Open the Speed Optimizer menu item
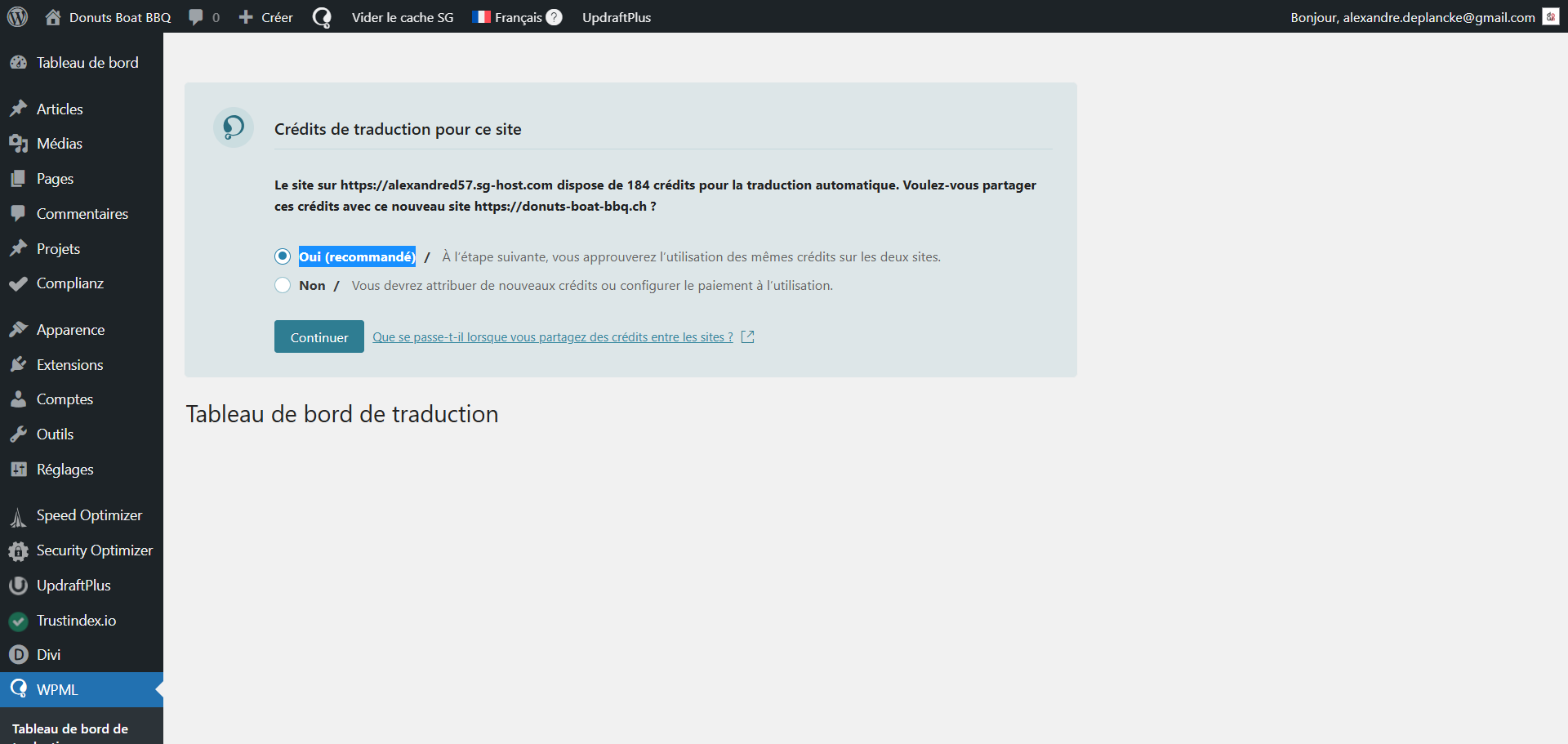 (x=82, y=515)
